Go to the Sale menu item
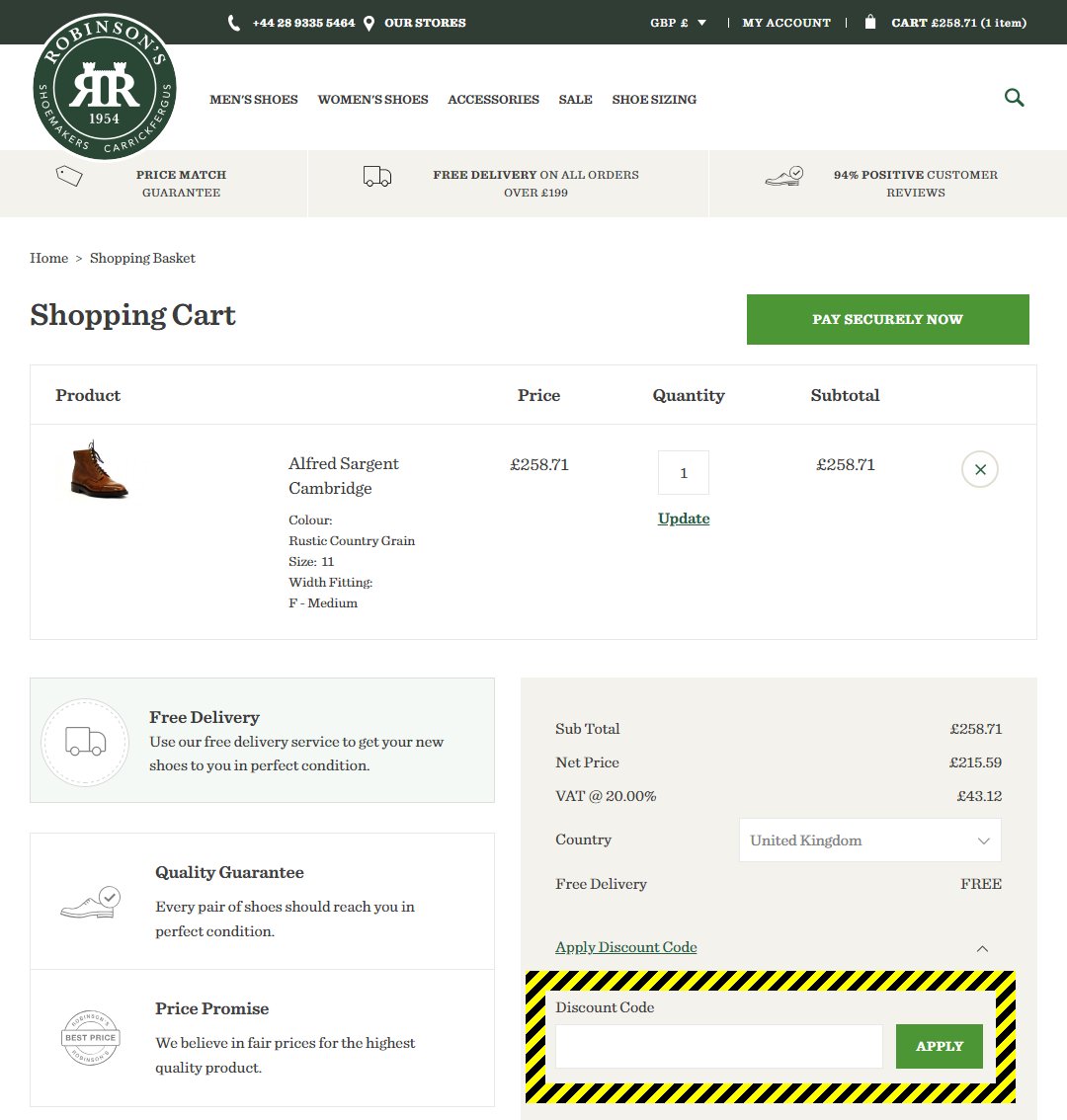 click(x=575, y=100)
